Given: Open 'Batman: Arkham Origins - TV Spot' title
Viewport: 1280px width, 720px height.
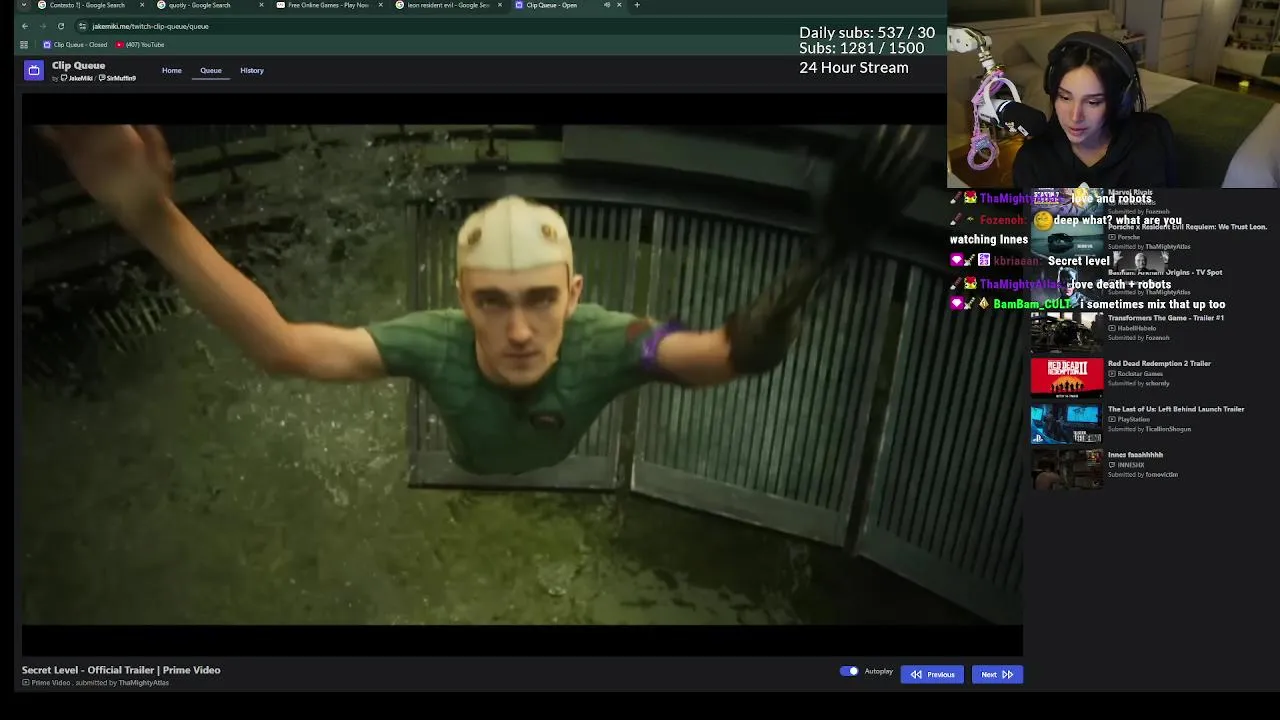Looking at the screenshot, I should (x=1165, y=272).
